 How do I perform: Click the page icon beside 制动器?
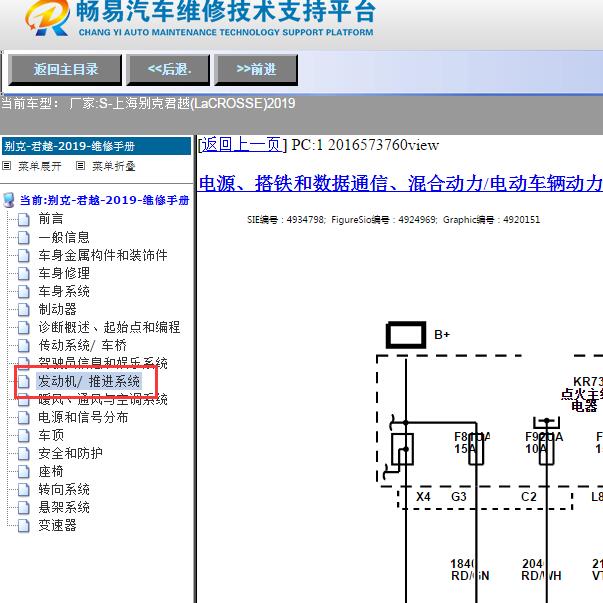pyautogui.click(x=24, y=310)
